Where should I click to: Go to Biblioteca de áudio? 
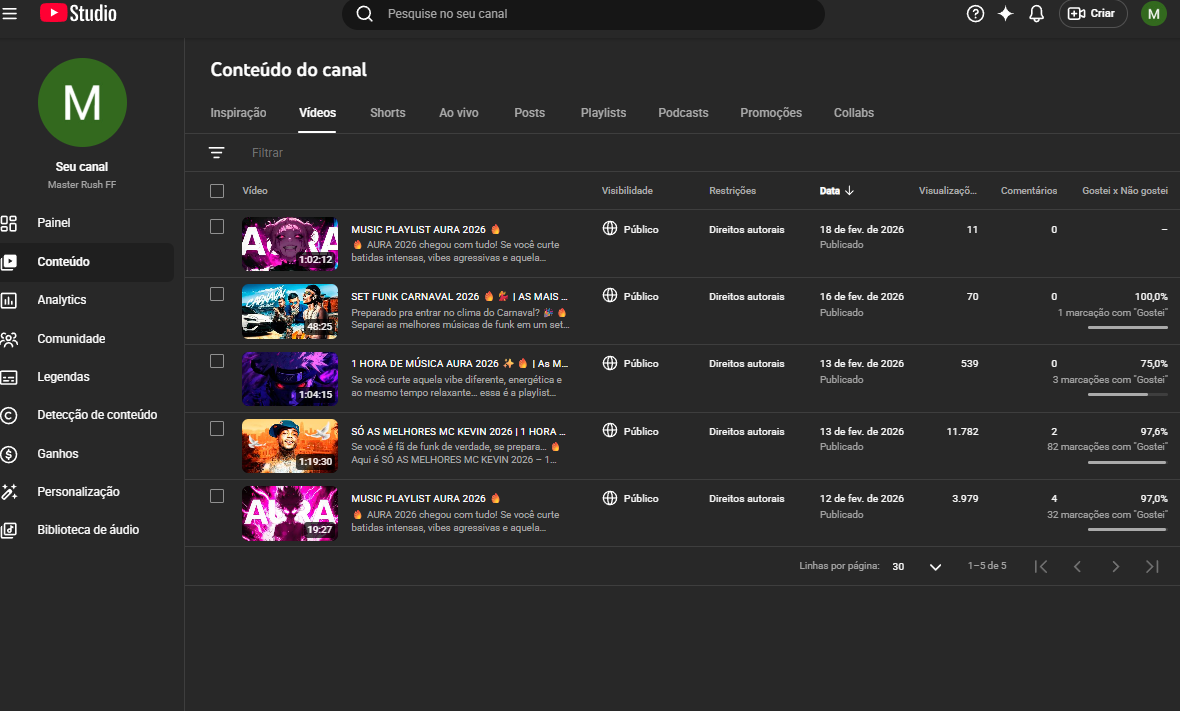coord(87,530)
